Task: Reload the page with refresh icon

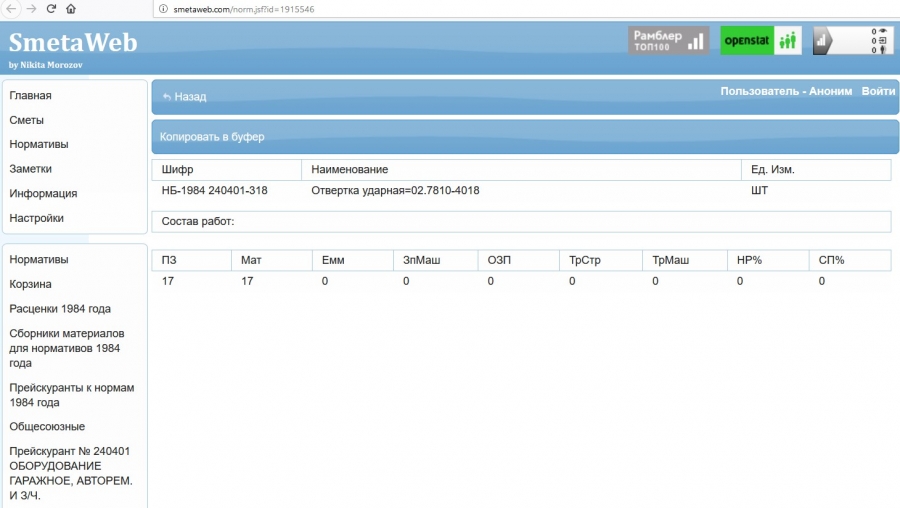Action: (51, 8)
